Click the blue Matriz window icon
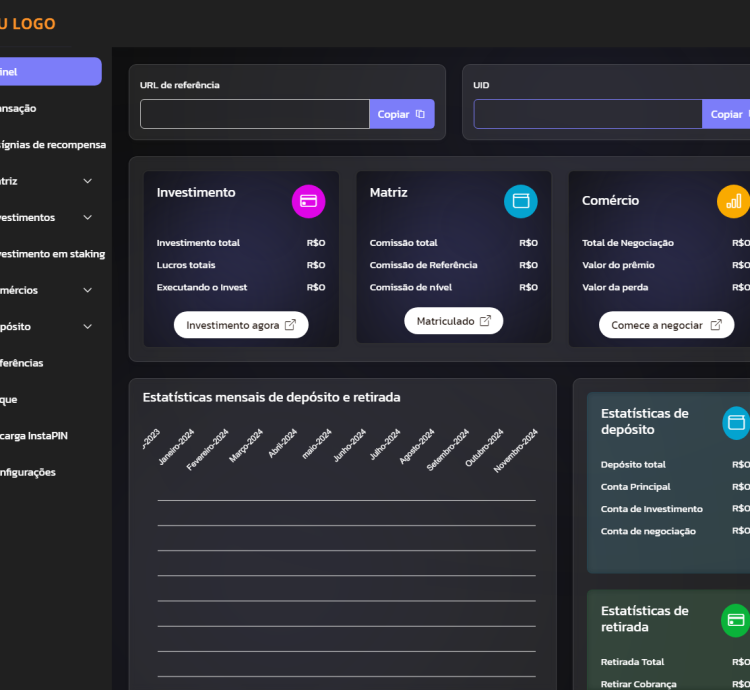The width and height of the screenshot is (750, 690). coord(520,201)
